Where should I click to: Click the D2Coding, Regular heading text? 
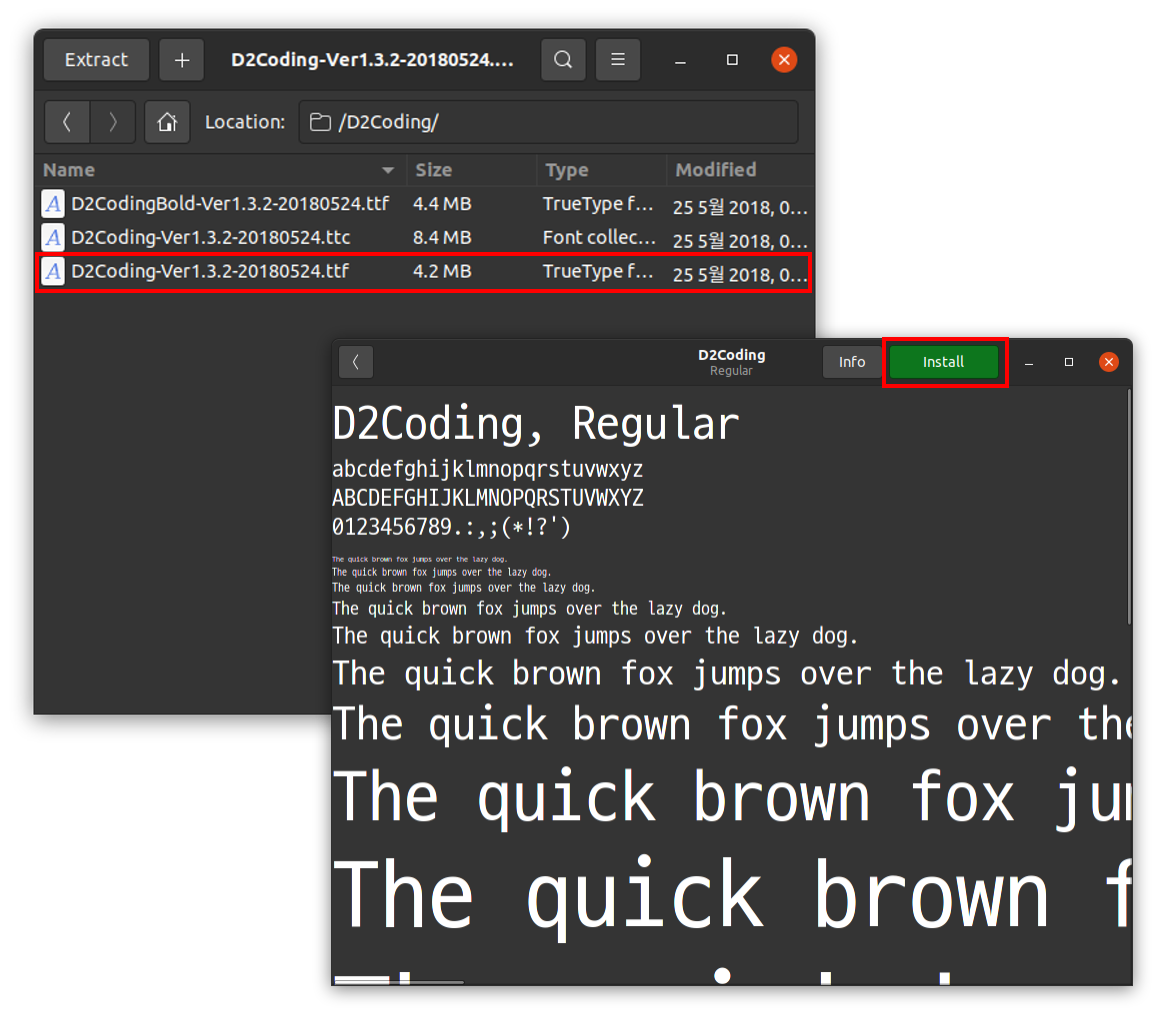point(535,425)
